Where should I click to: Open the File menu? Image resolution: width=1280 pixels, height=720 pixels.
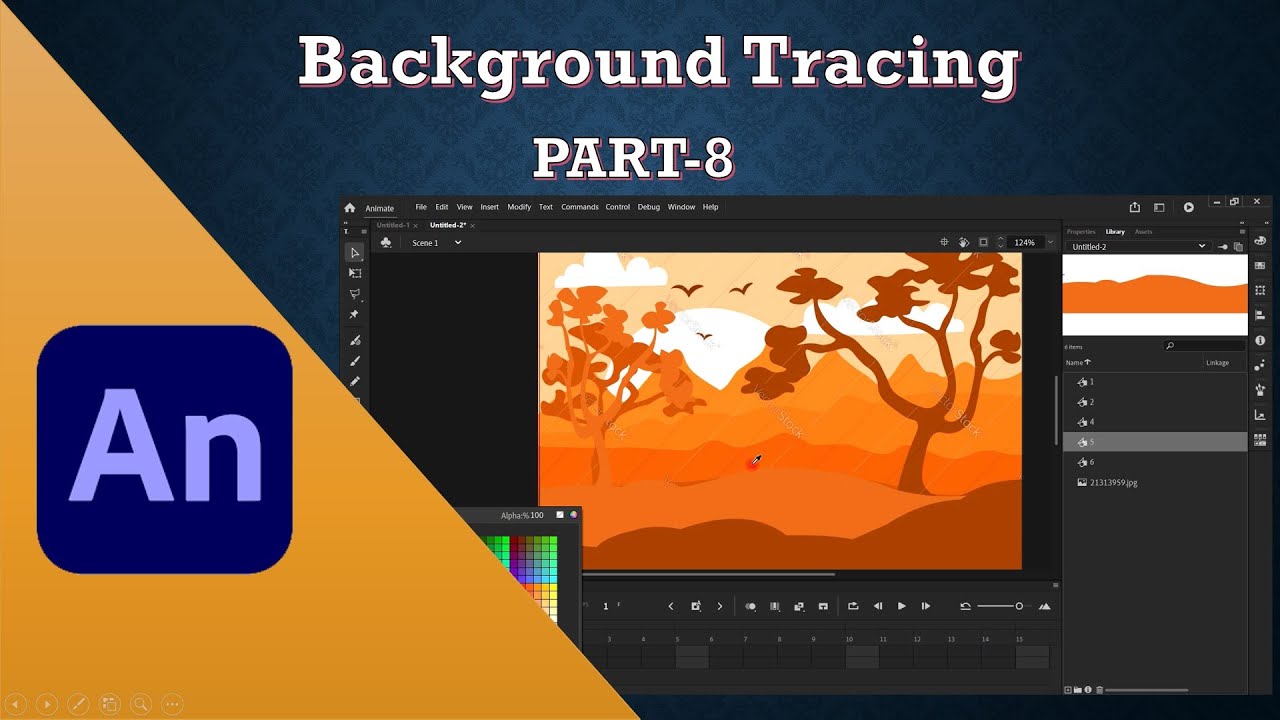click(x=421, y=207)
